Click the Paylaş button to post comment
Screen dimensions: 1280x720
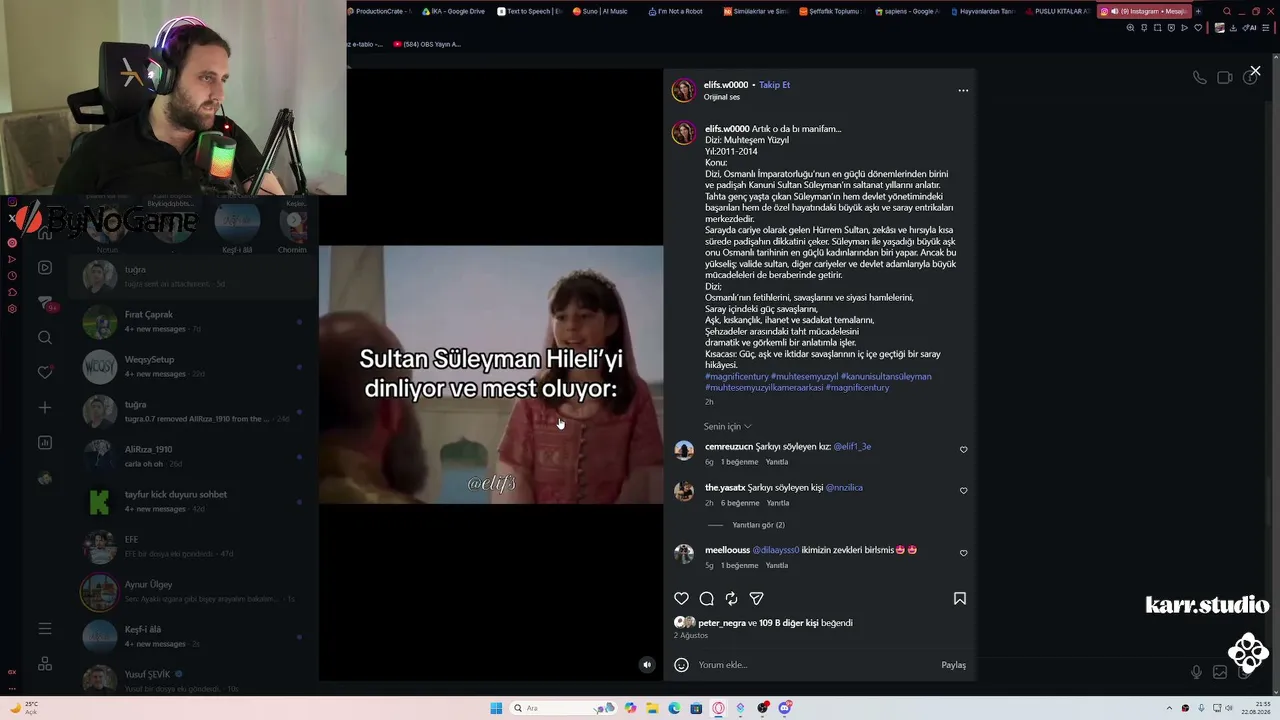point(953,665)
